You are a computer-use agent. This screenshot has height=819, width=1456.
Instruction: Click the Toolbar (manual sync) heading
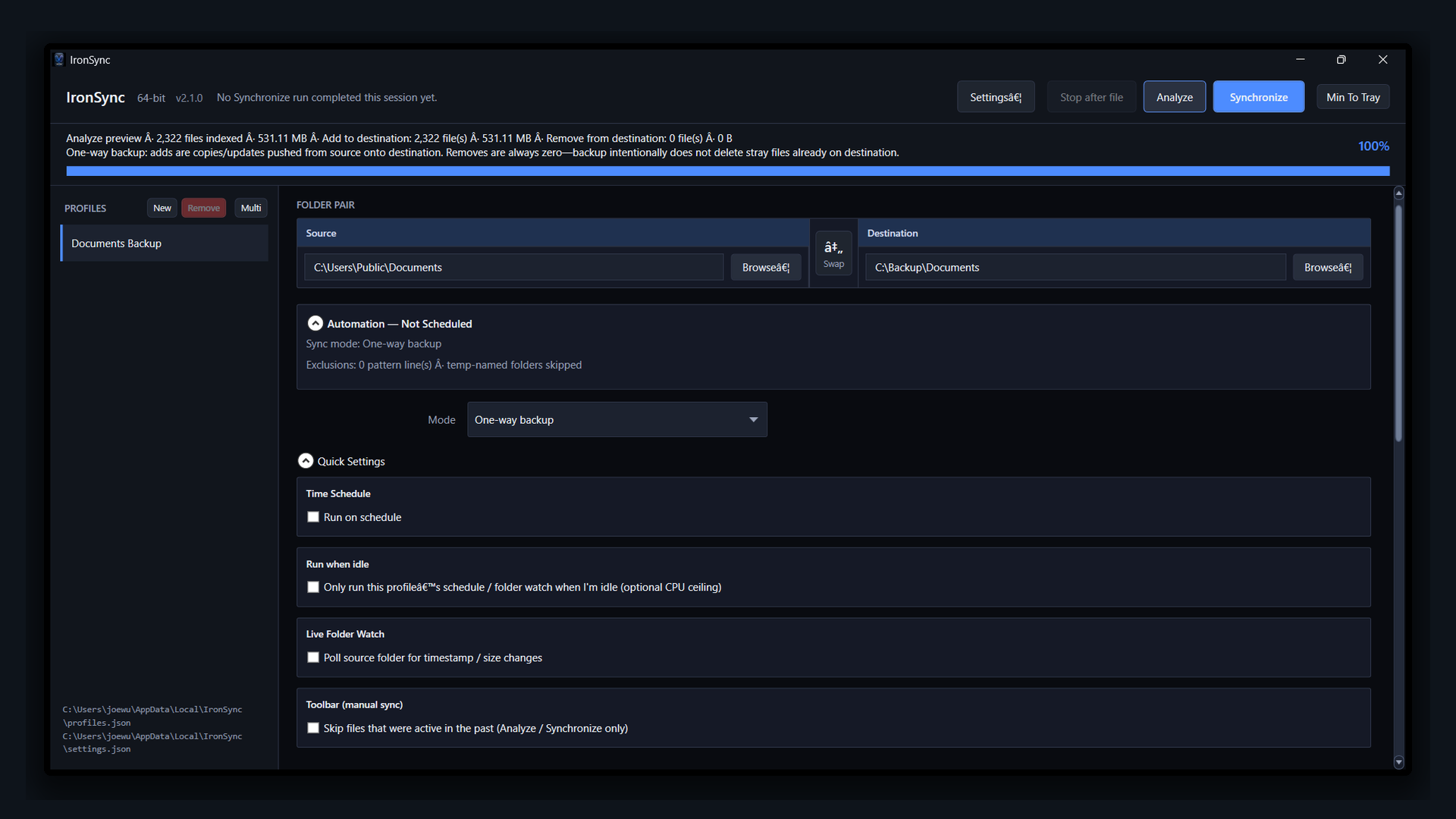[x=354, y=704]
